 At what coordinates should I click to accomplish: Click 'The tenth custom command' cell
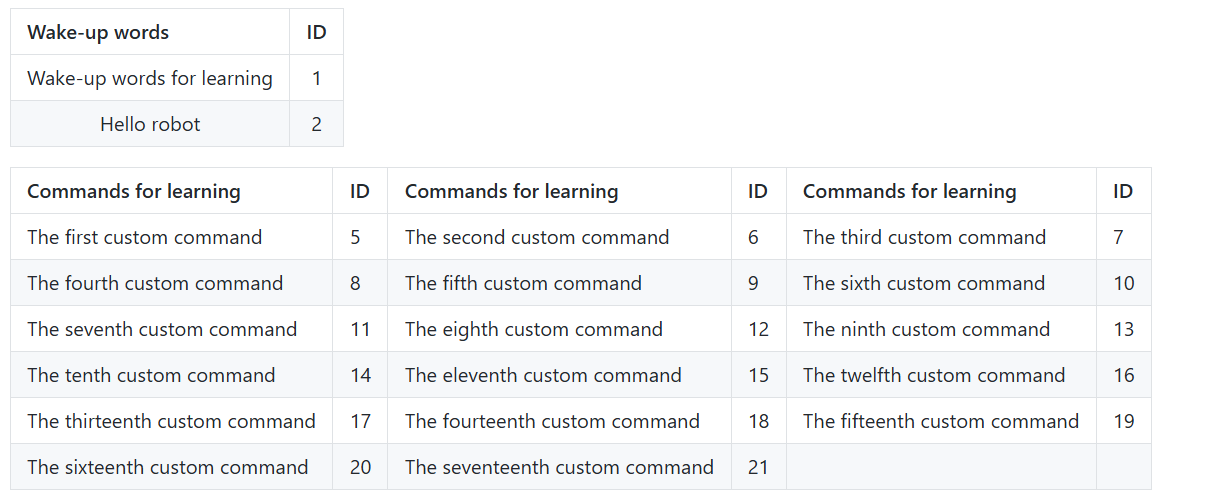172,375
